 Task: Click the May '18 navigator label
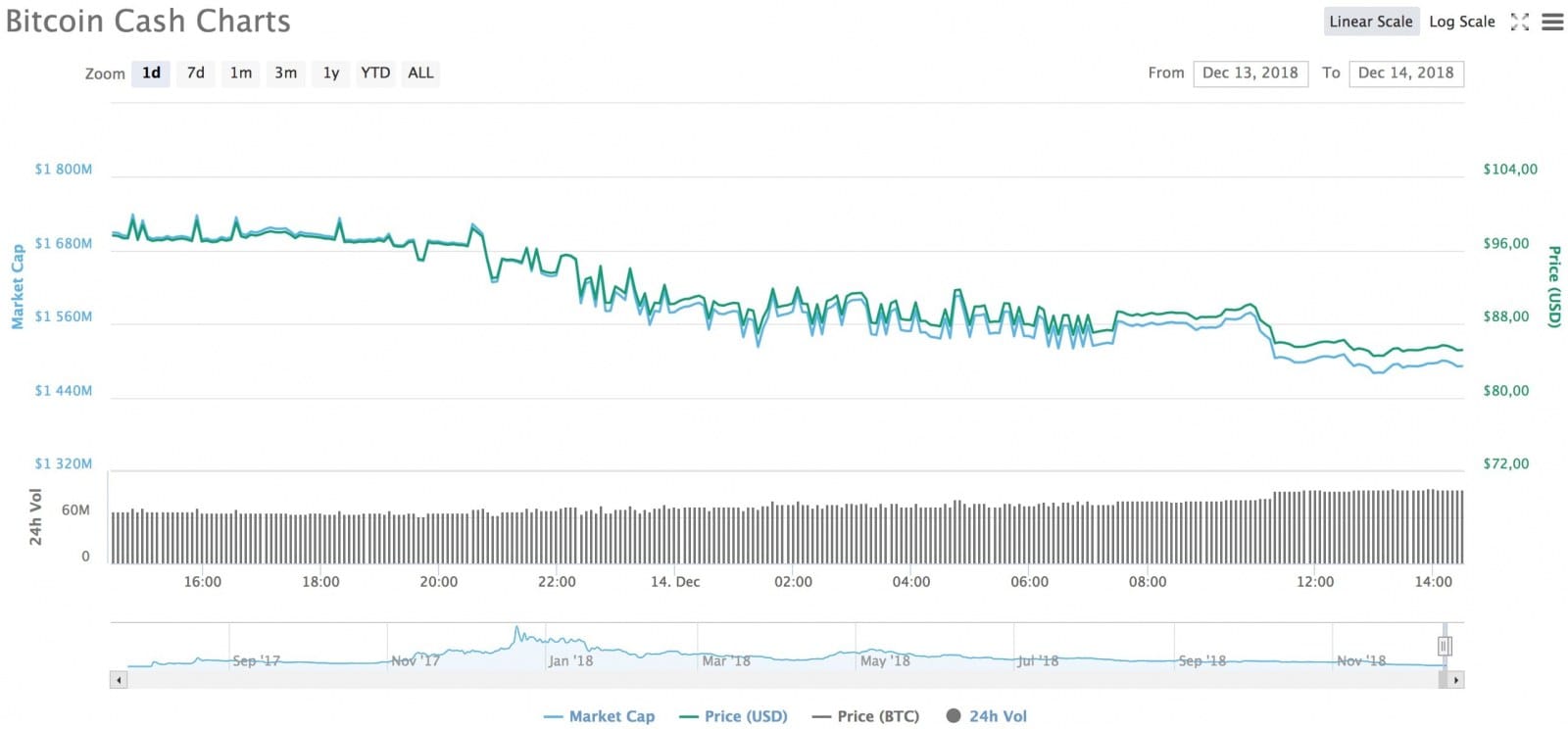click(x=885, y=660)
